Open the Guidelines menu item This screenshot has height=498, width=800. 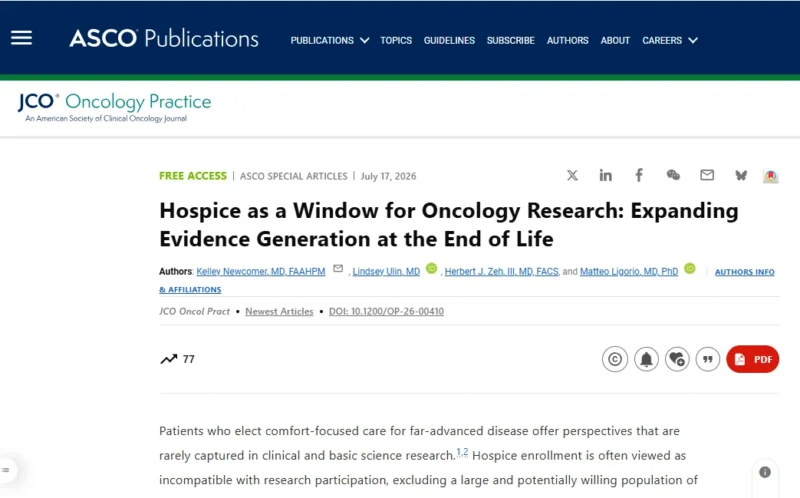click(x=449, y=40)
